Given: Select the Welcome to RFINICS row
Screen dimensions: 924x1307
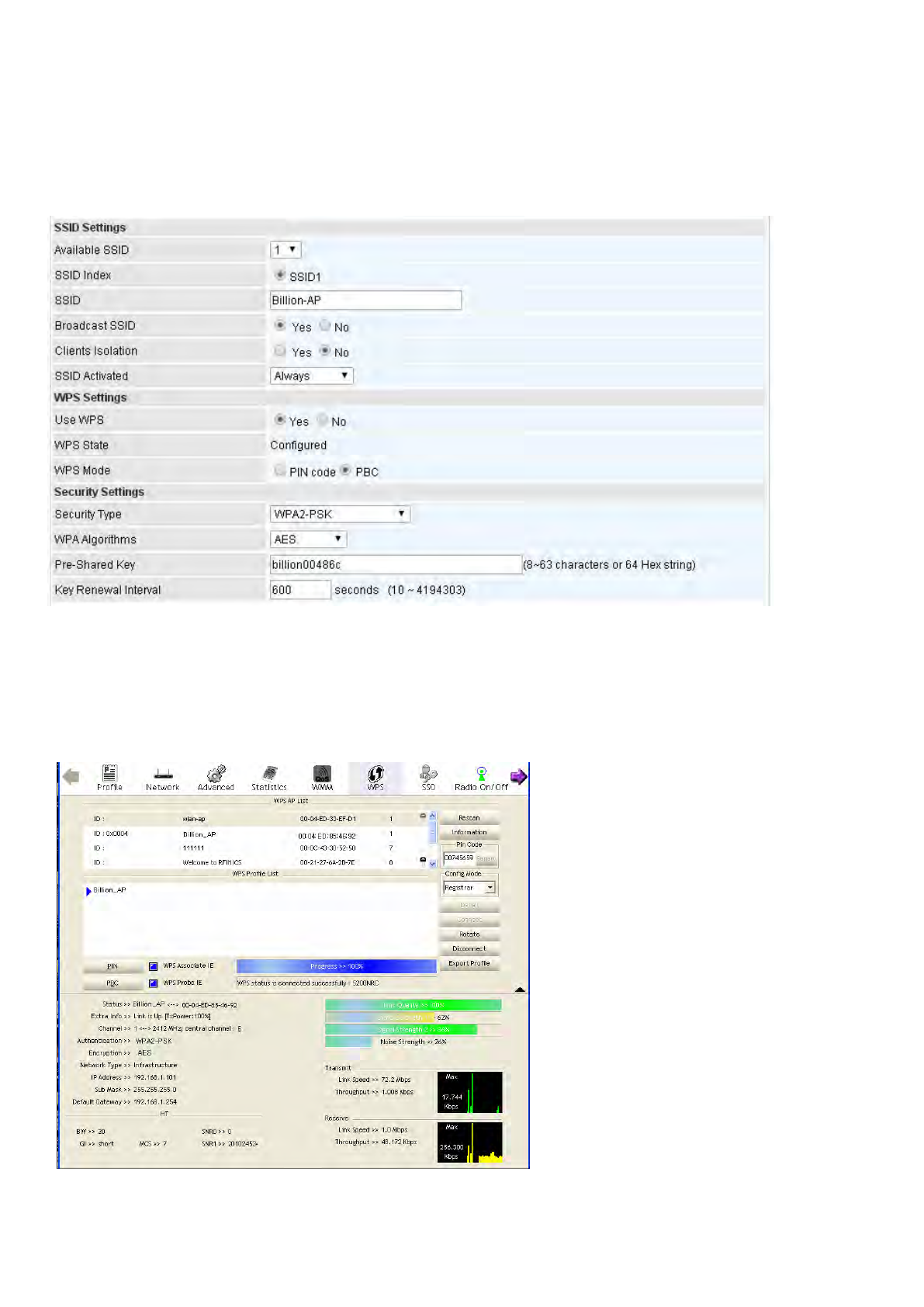Looking at the screenshot, I should [256, 862].
